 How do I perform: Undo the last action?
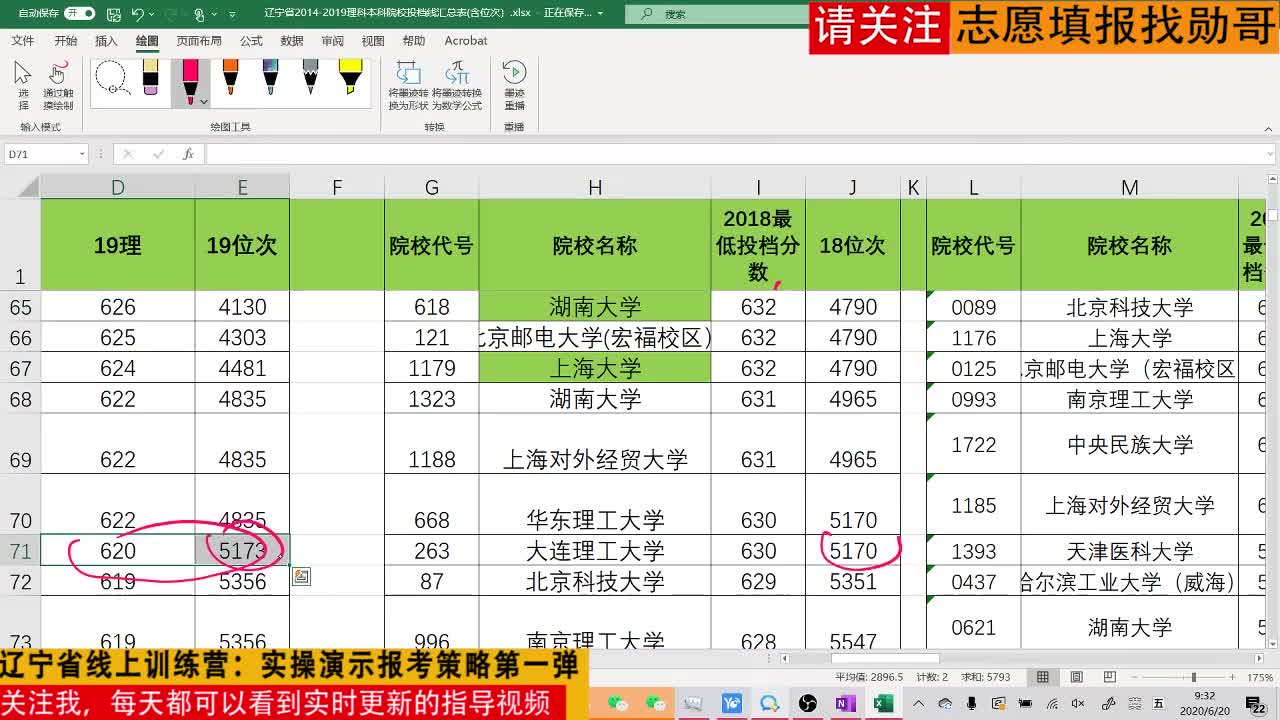(x=138, y=14)
